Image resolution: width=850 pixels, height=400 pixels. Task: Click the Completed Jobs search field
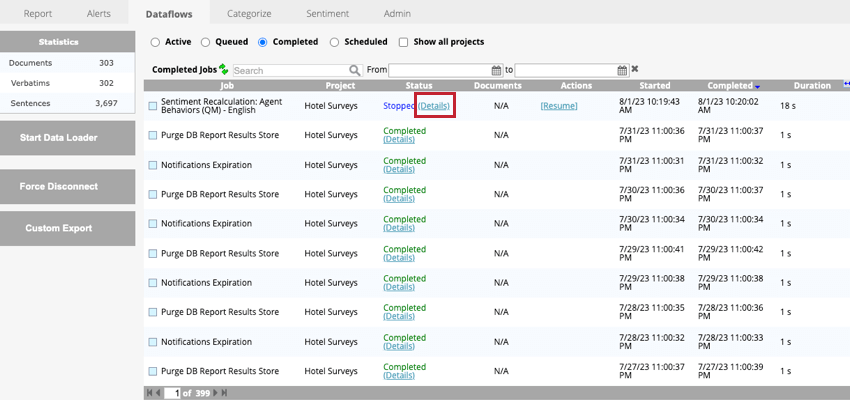[290, 71]
